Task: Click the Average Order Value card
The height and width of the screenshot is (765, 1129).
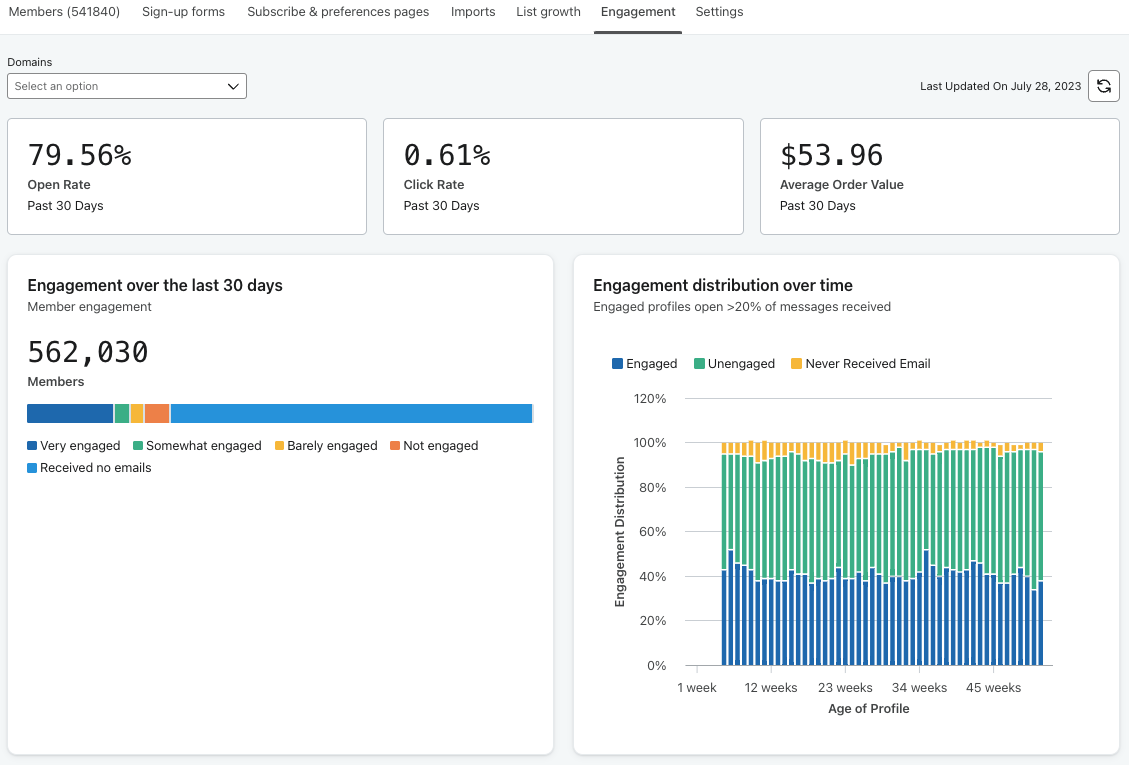Action: pyautogui.click(x=939, y=177)
